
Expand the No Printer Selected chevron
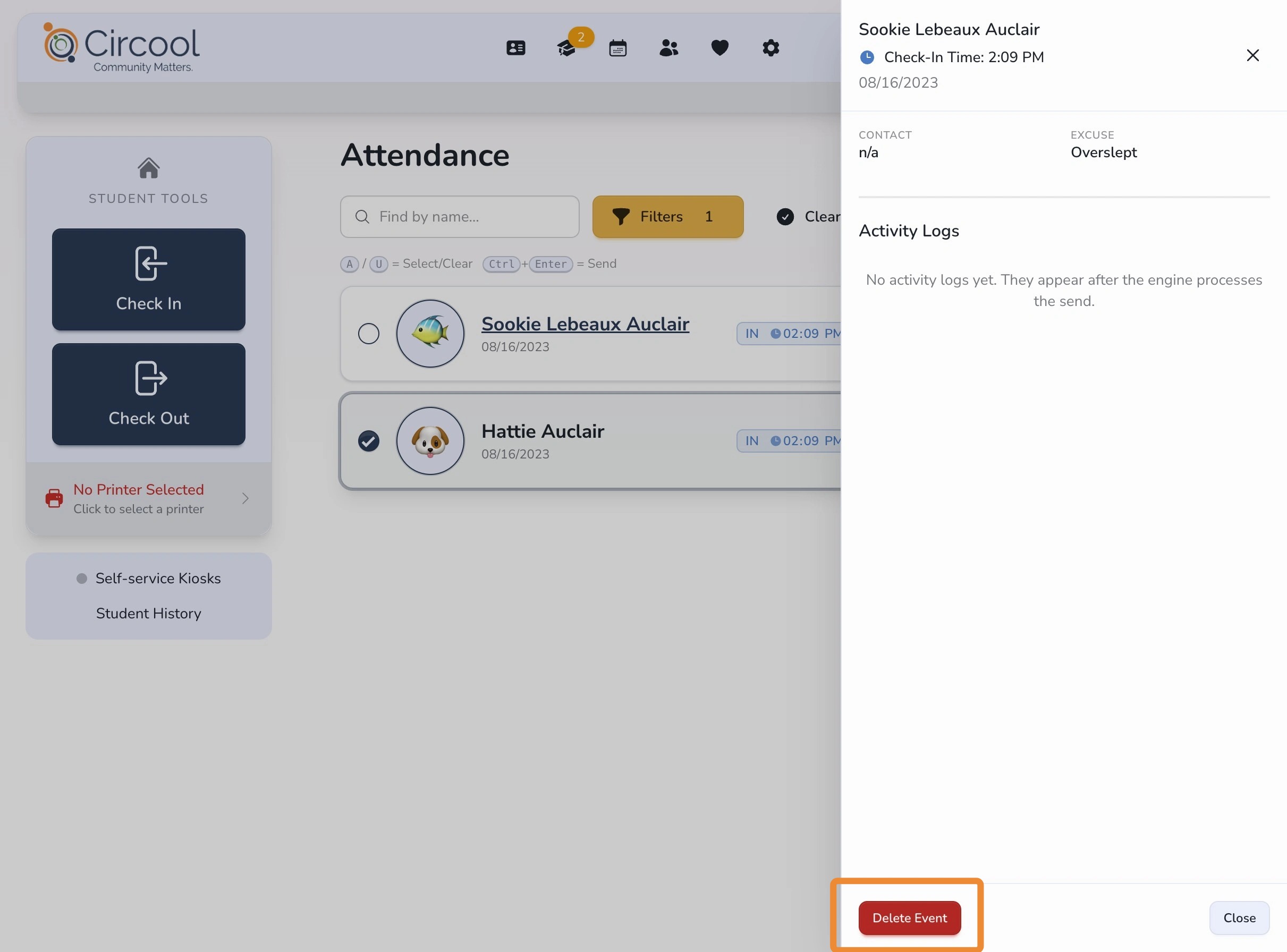coord(245,498)
